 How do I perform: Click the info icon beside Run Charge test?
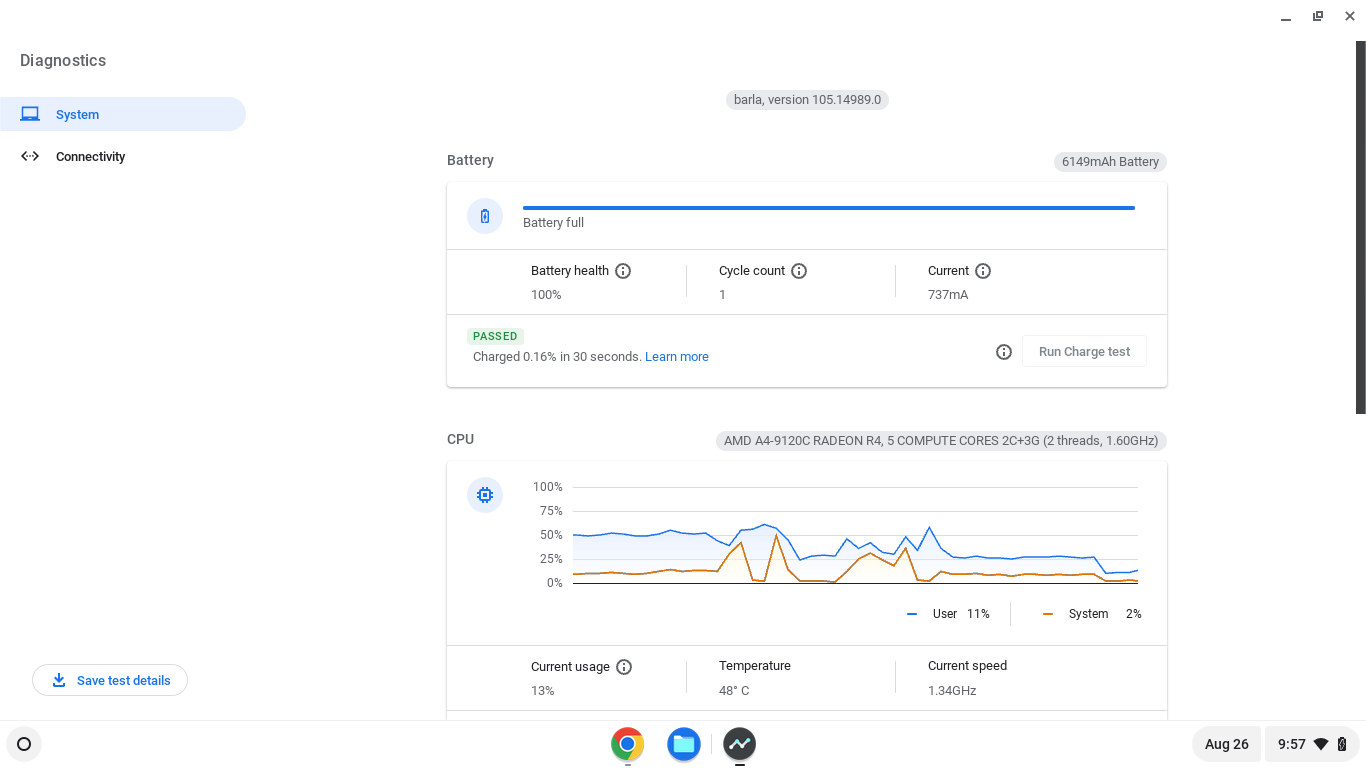(1004, 352)
